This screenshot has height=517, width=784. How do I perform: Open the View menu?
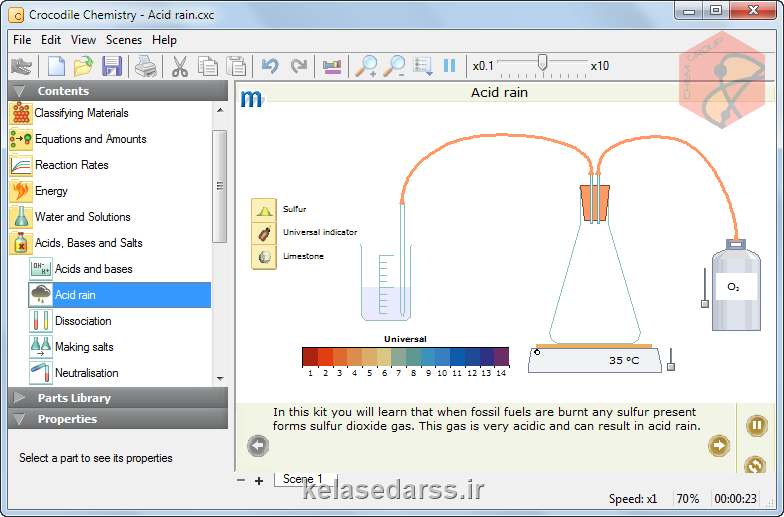pyautogui.click(x=84, y=40)
